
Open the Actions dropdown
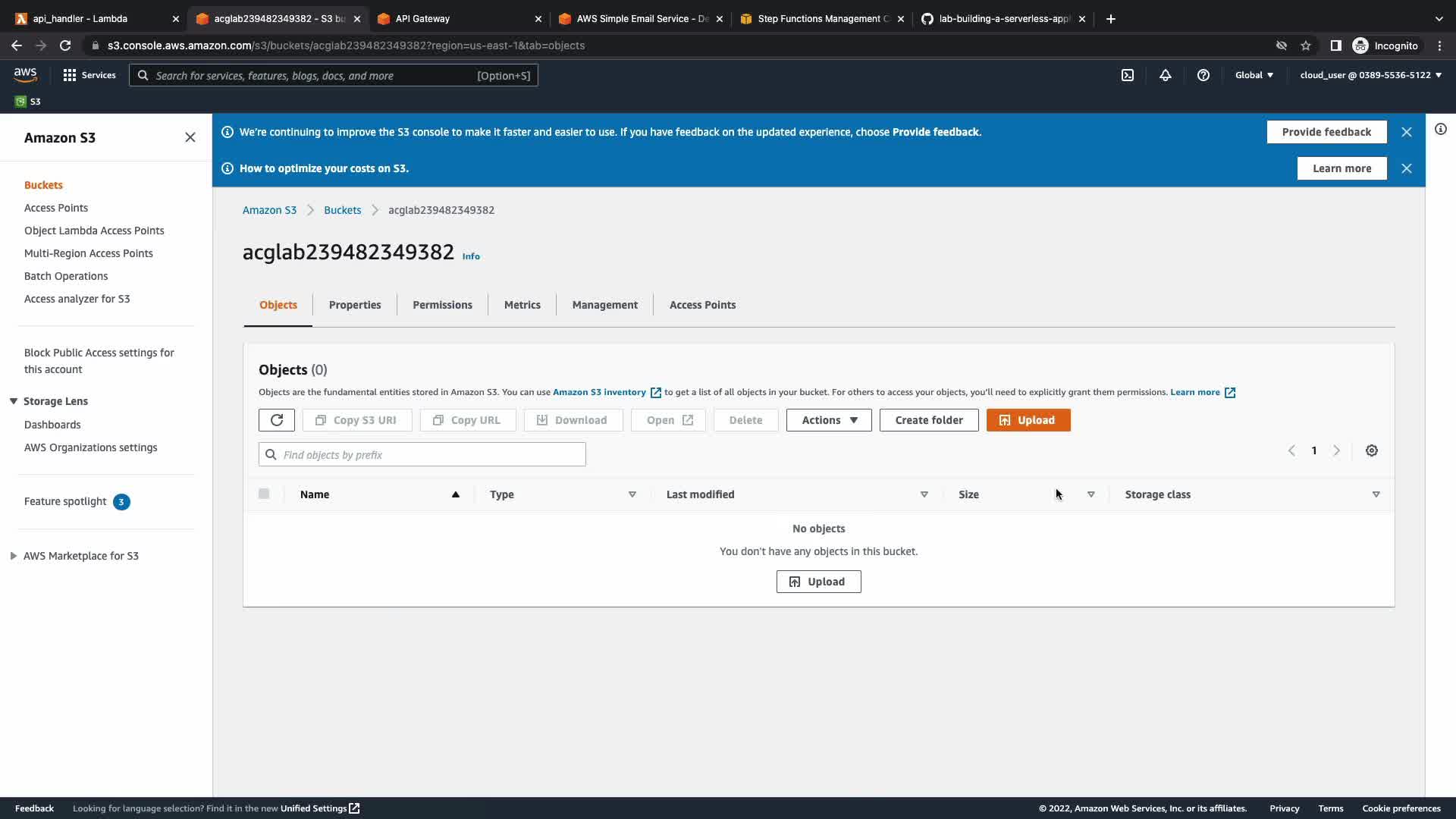tap(829, 420)
